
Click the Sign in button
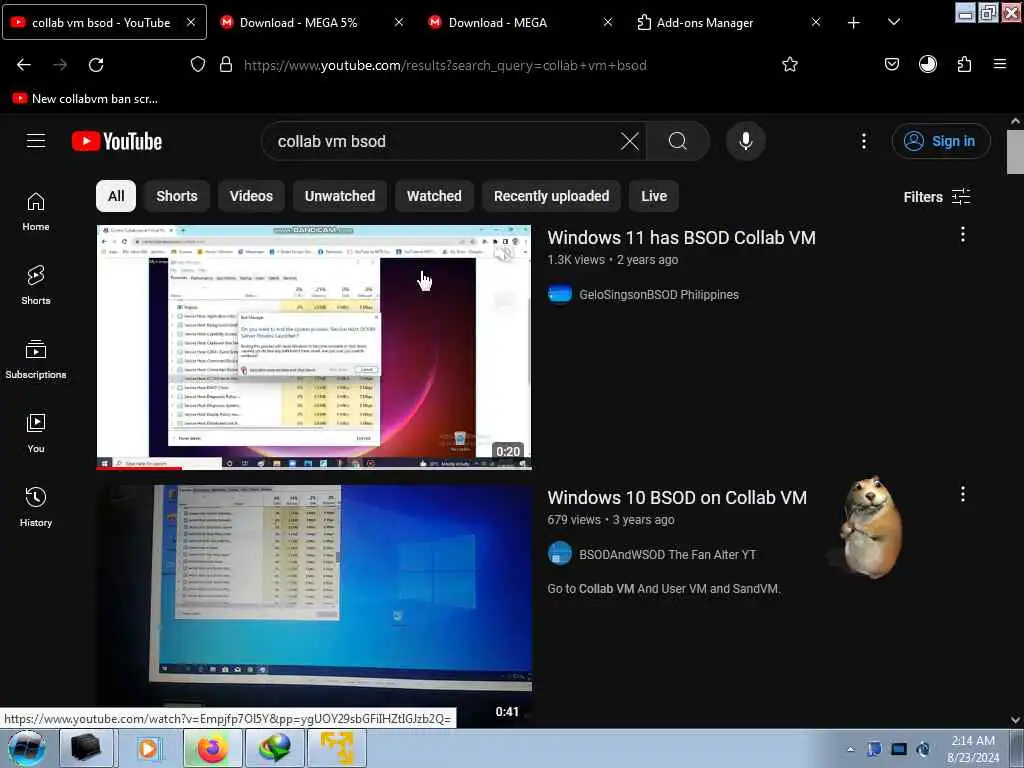pos(940,141)
